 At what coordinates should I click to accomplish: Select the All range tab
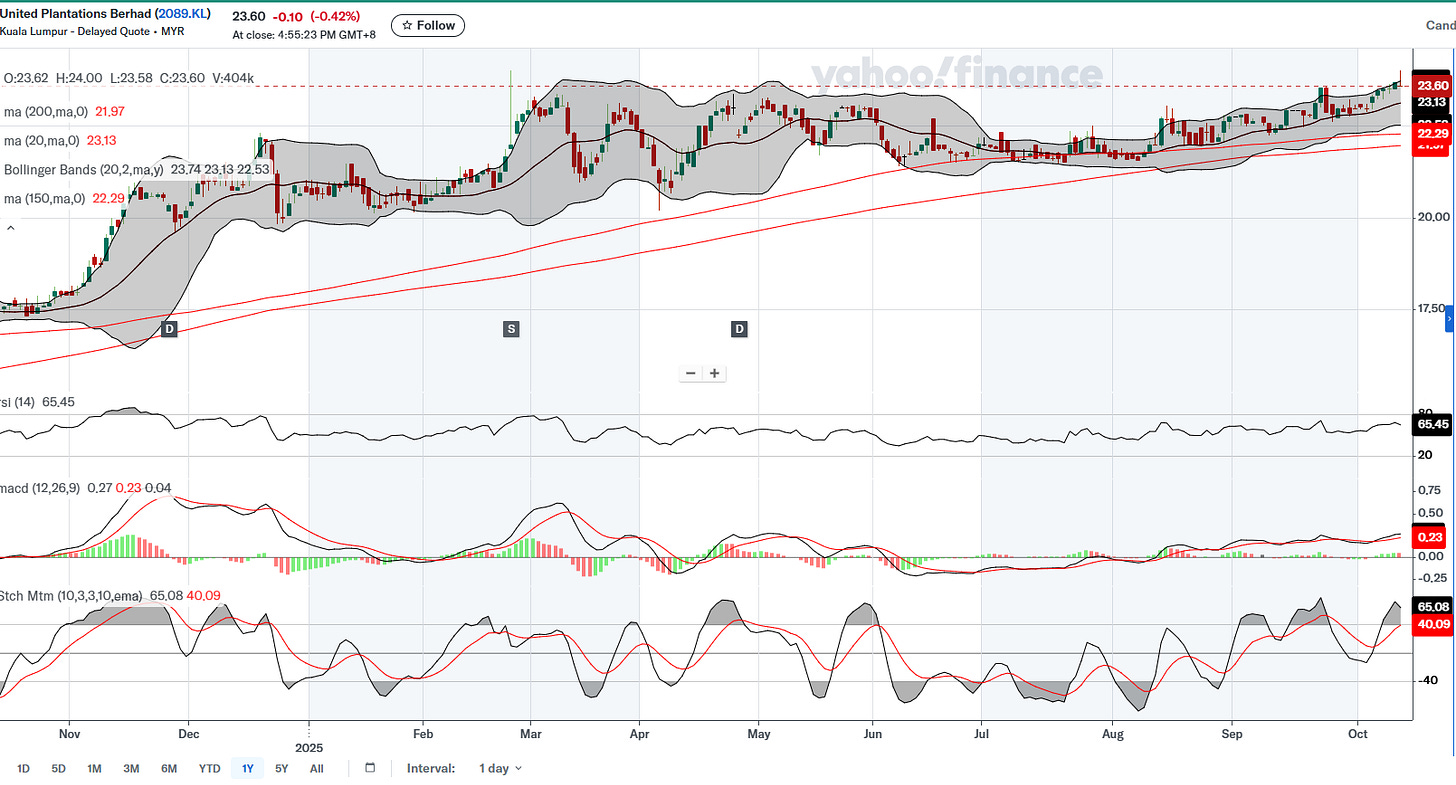[316, 768]
